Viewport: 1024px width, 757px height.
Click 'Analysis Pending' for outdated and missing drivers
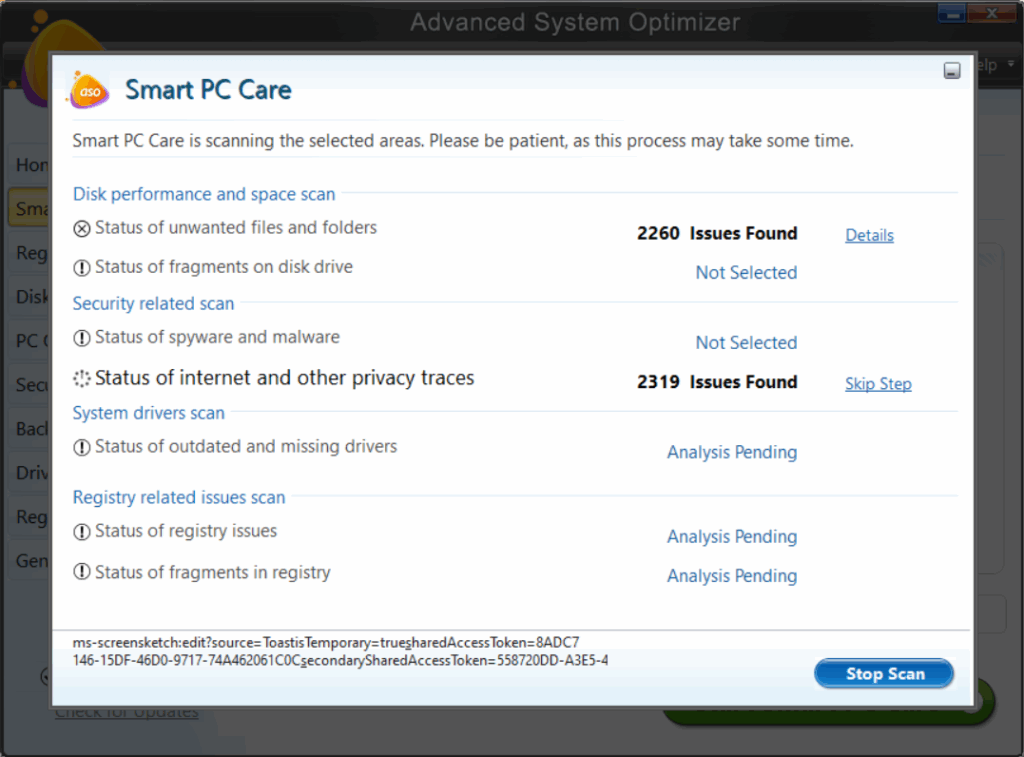732,452
